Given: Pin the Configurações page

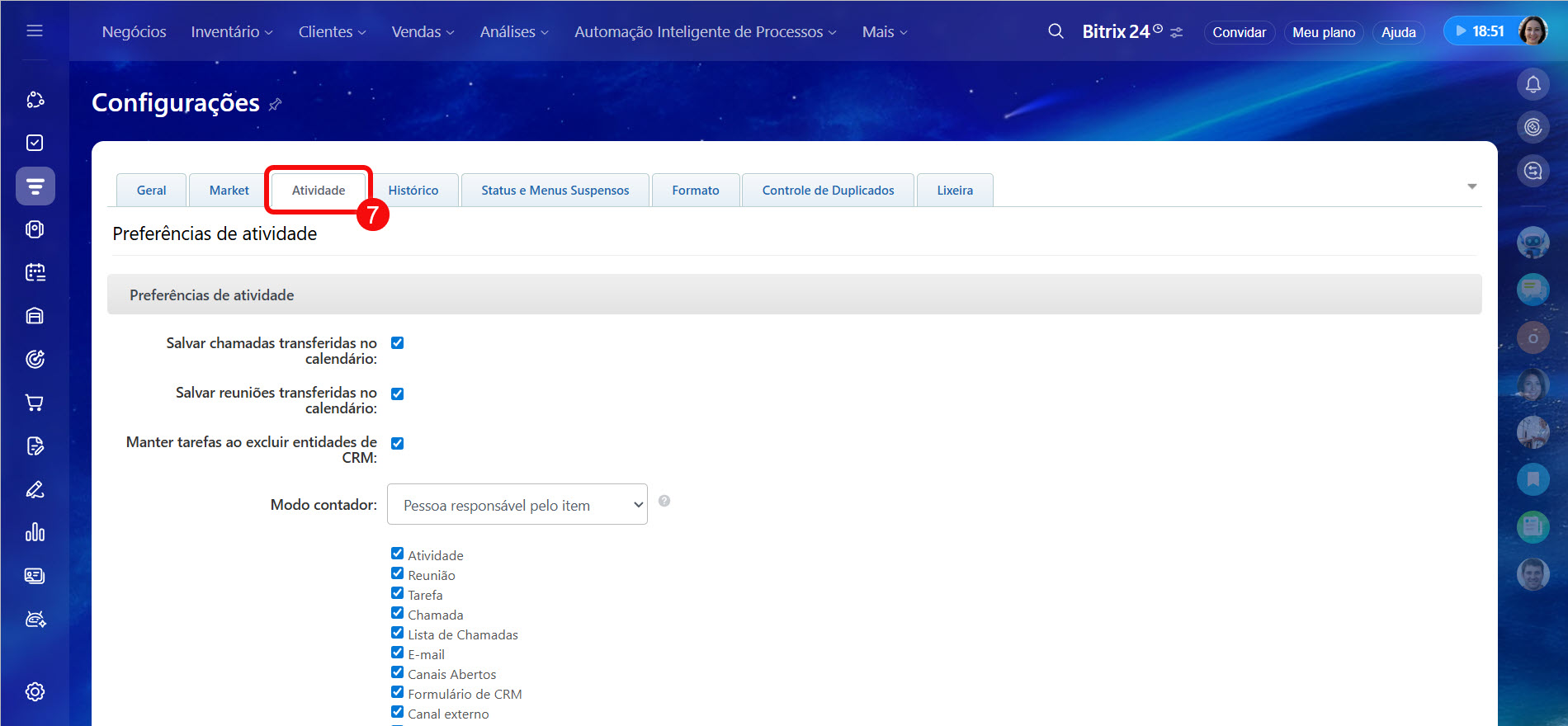Looking at the screenshot, I should [276, 104].
